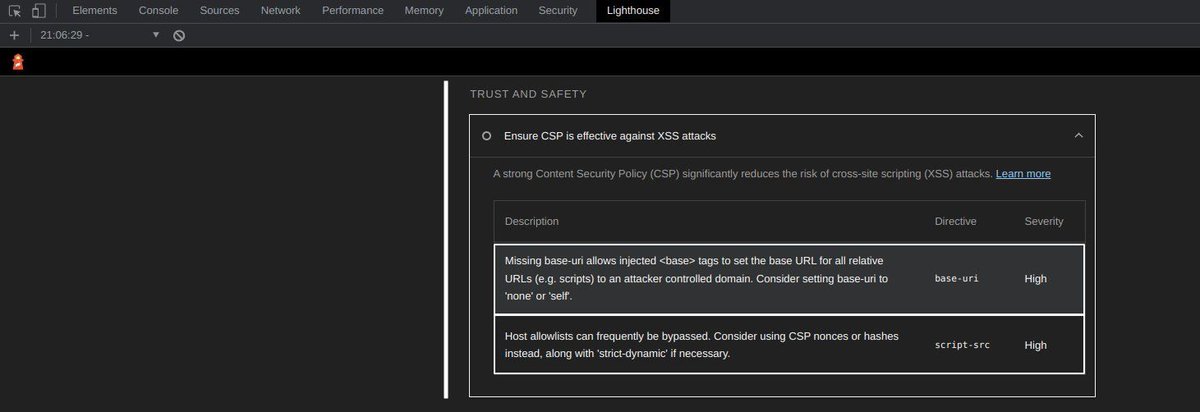Switch to the Console tab
The width and height of the screenshot is (1200, 412).
159,11
